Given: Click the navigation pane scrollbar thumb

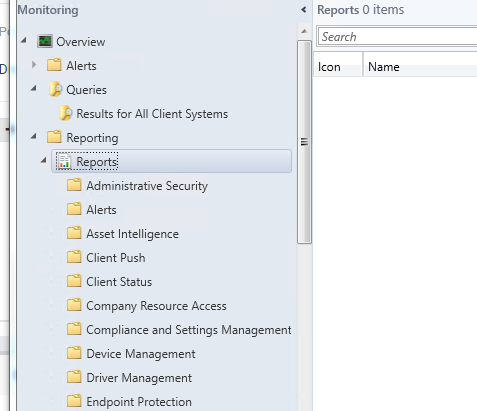Looking at the screenshot, I should tap(304, 142).
